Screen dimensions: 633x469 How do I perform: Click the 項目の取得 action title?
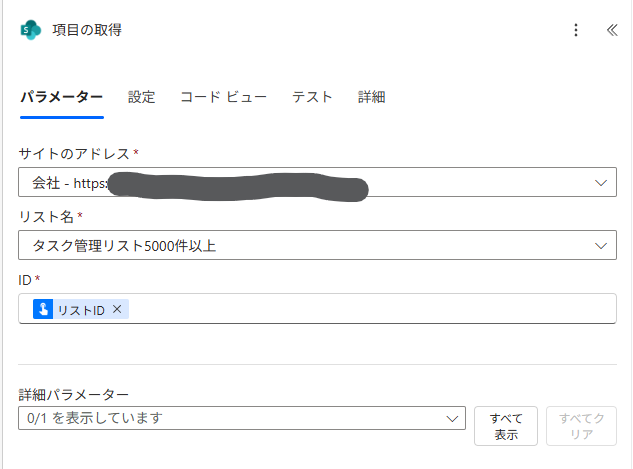pyautogui.click(x=87, y=30)
